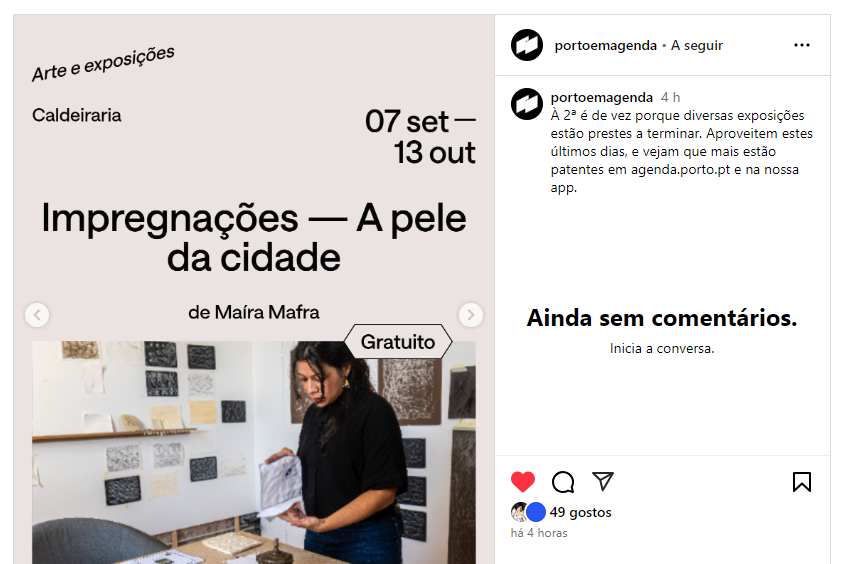Viewport: 845px width, 564px height.
Task: Share the post using the paper plane icon
Action: [602, 481]
